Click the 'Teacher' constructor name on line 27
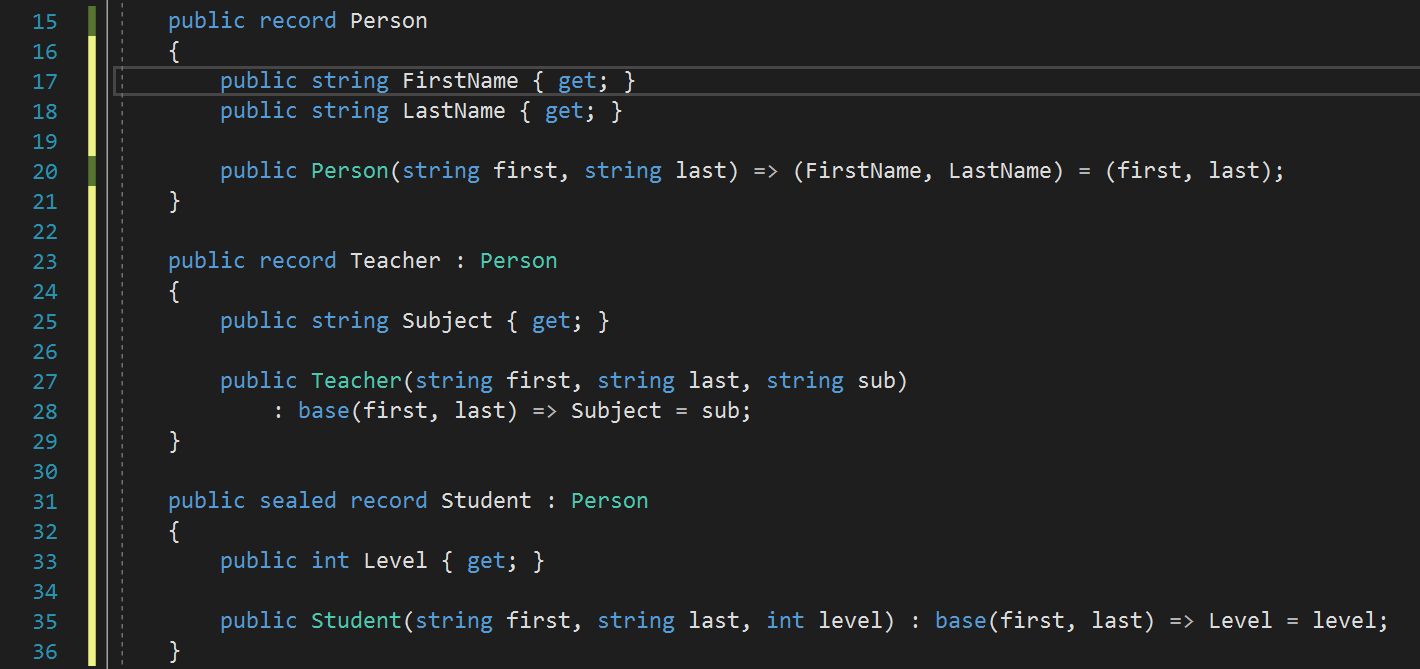The image size is (1420, 669). point(356,381)
